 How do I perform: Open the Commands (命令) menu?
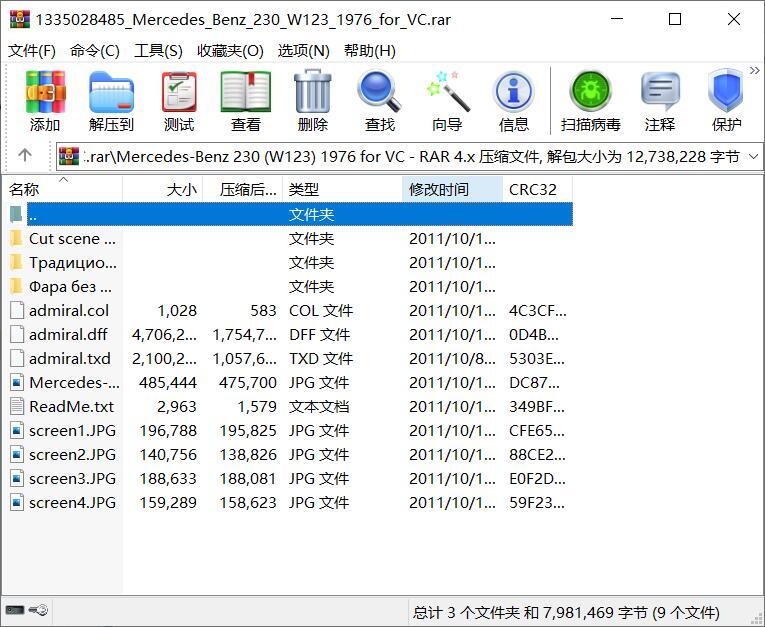(95, 51)
